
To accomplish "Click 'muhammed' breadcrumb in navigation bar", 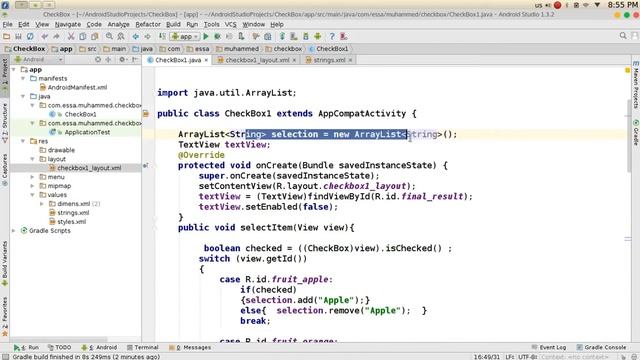I will click(x=237, y=49).
